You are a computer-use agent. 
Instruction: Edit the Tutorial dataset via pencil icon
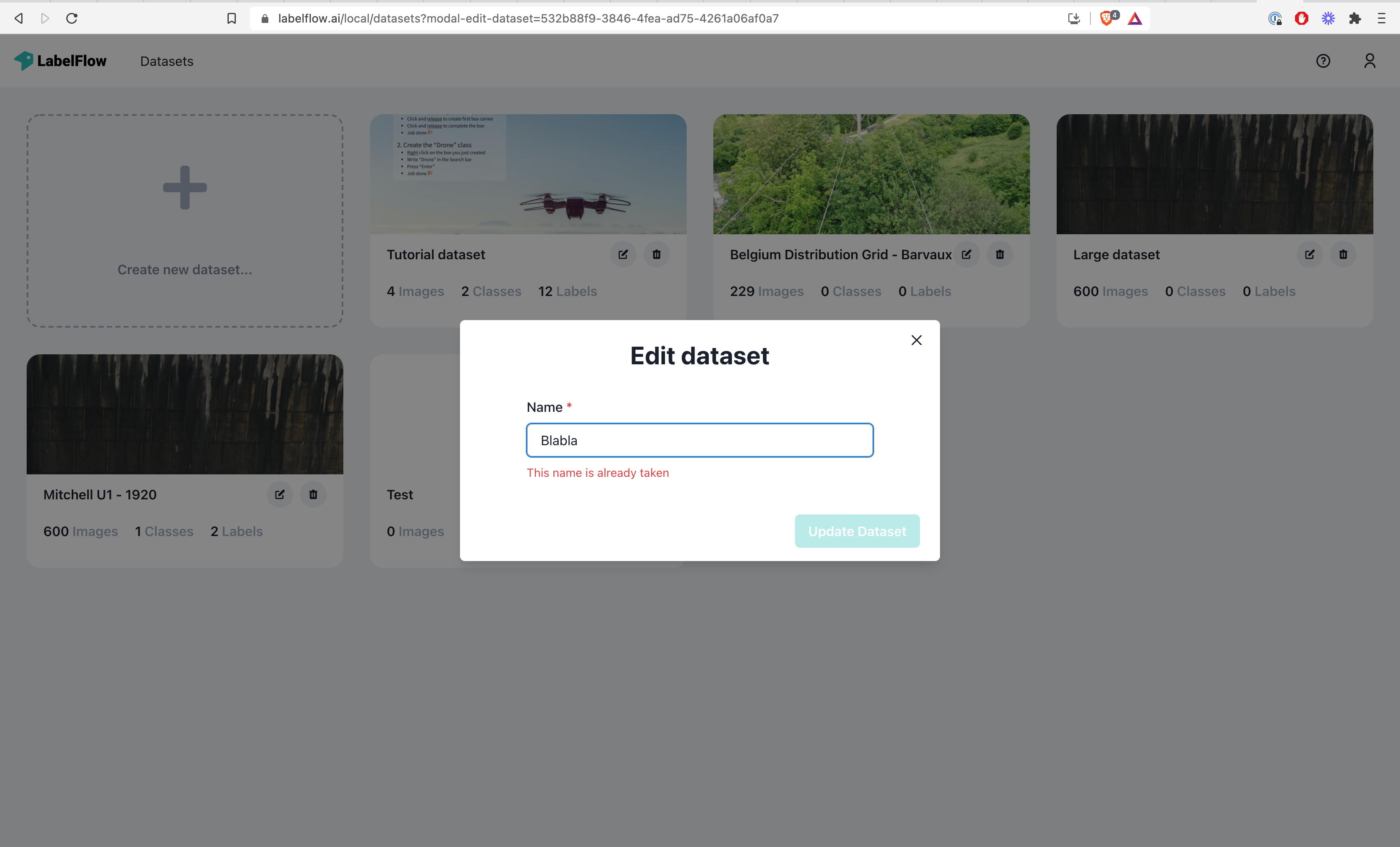623,254
